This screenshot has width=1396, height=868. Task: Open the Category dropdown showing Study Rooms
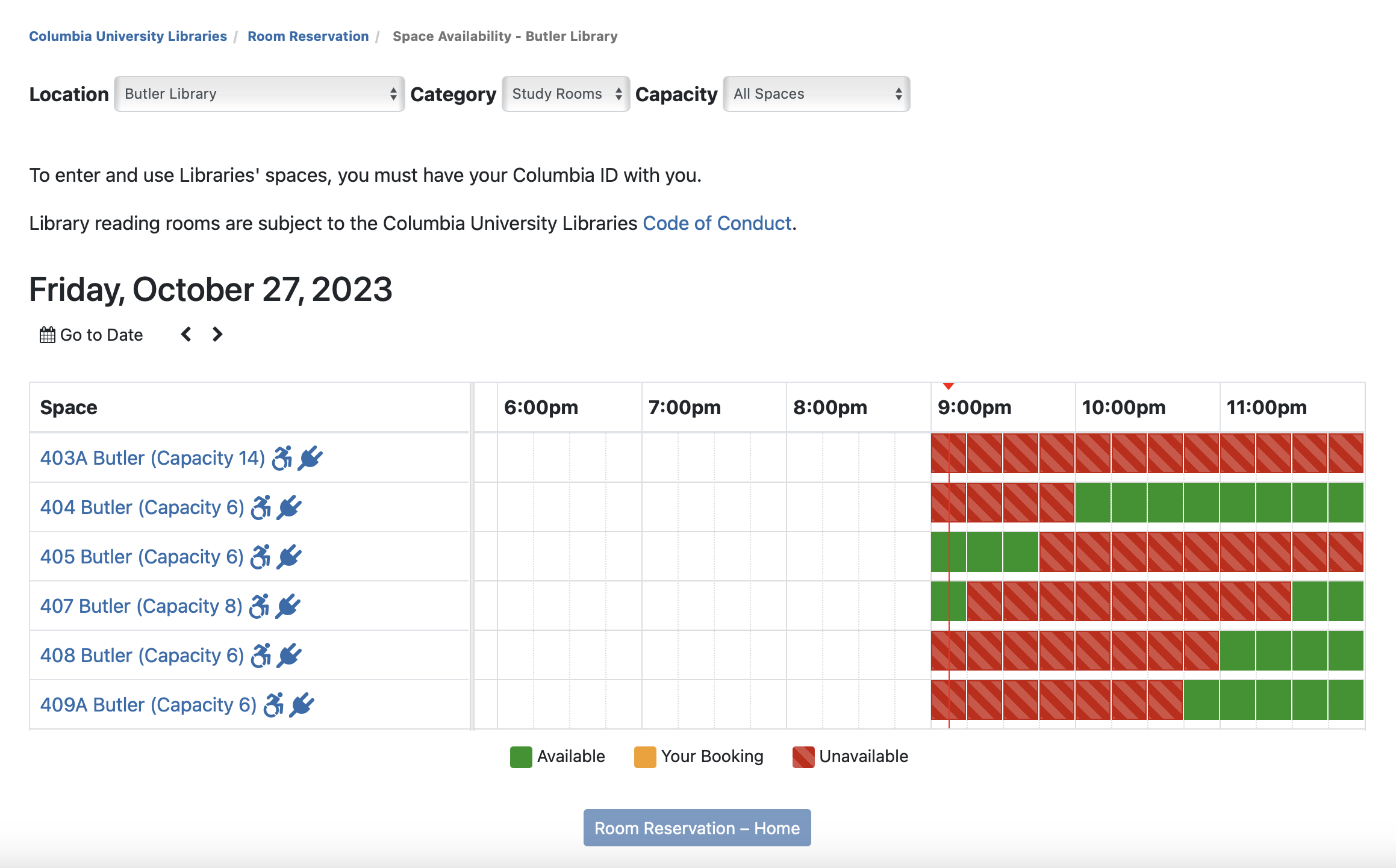(566, 94)
